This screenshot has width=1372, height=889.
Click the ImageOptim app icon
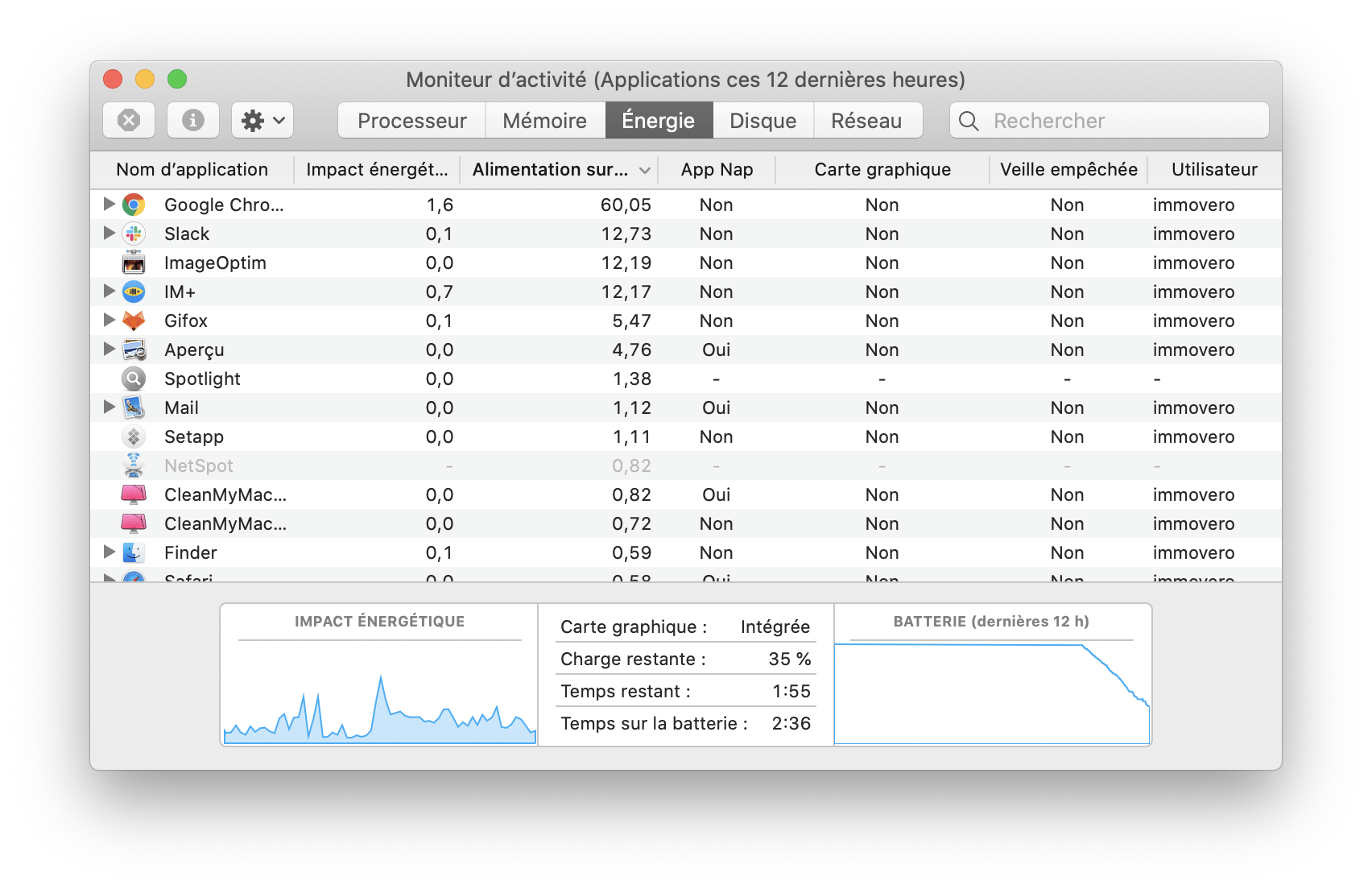tap(134, 263)
